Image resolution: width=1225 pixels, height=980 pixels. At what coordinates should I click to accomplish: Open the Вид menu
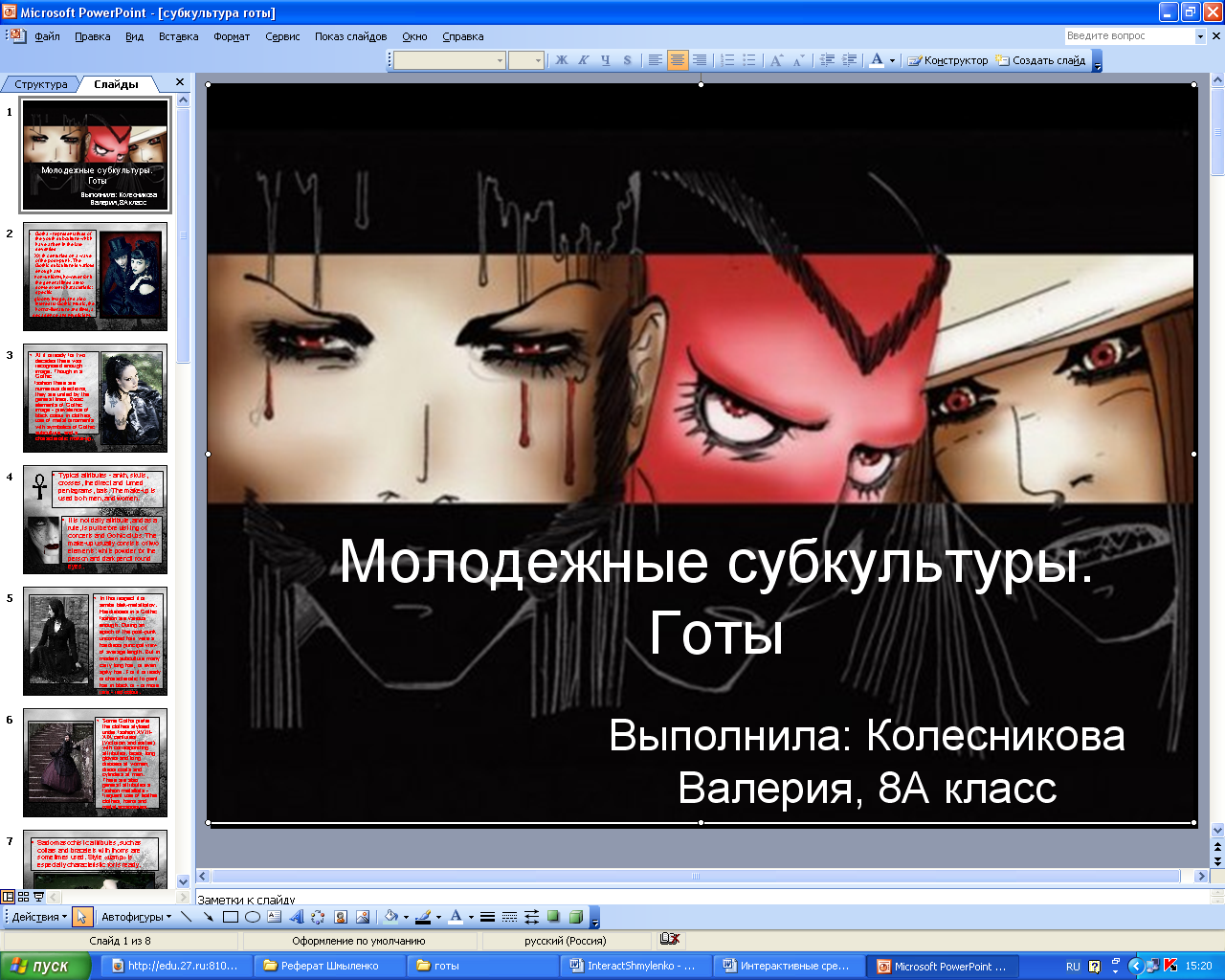coord(134,36)
